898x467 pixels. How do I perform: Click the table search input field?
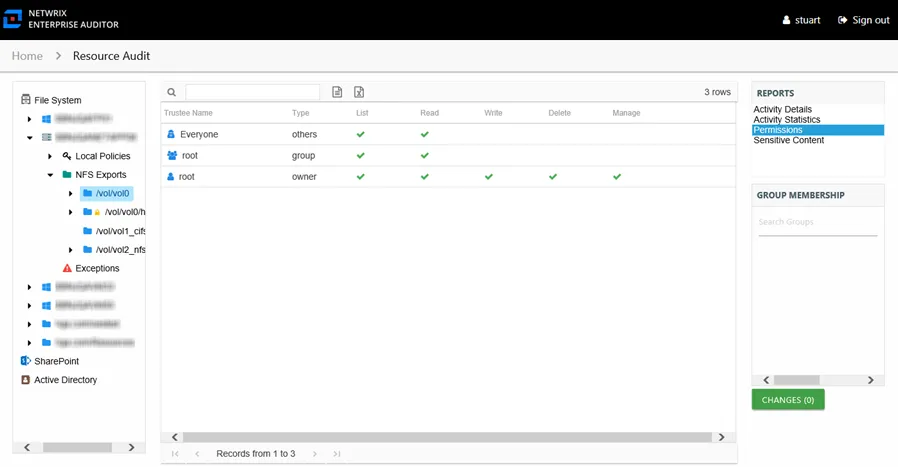tap(253, 92)
